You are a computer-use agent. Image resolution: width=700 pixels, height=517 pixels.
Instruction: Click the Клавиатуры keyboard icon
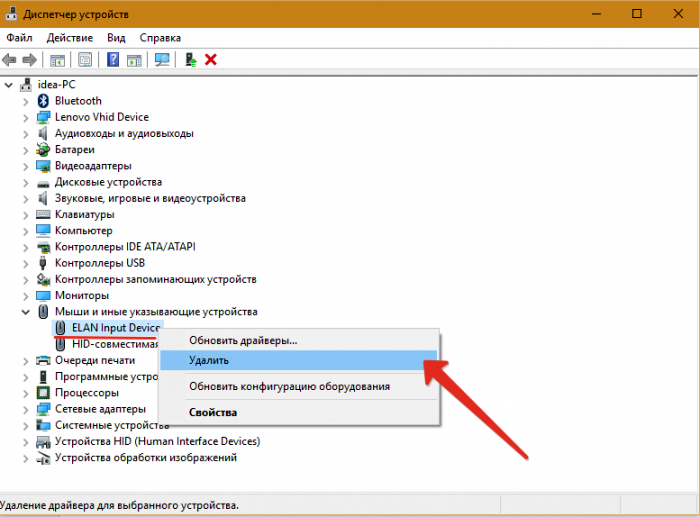coord(43,215)
